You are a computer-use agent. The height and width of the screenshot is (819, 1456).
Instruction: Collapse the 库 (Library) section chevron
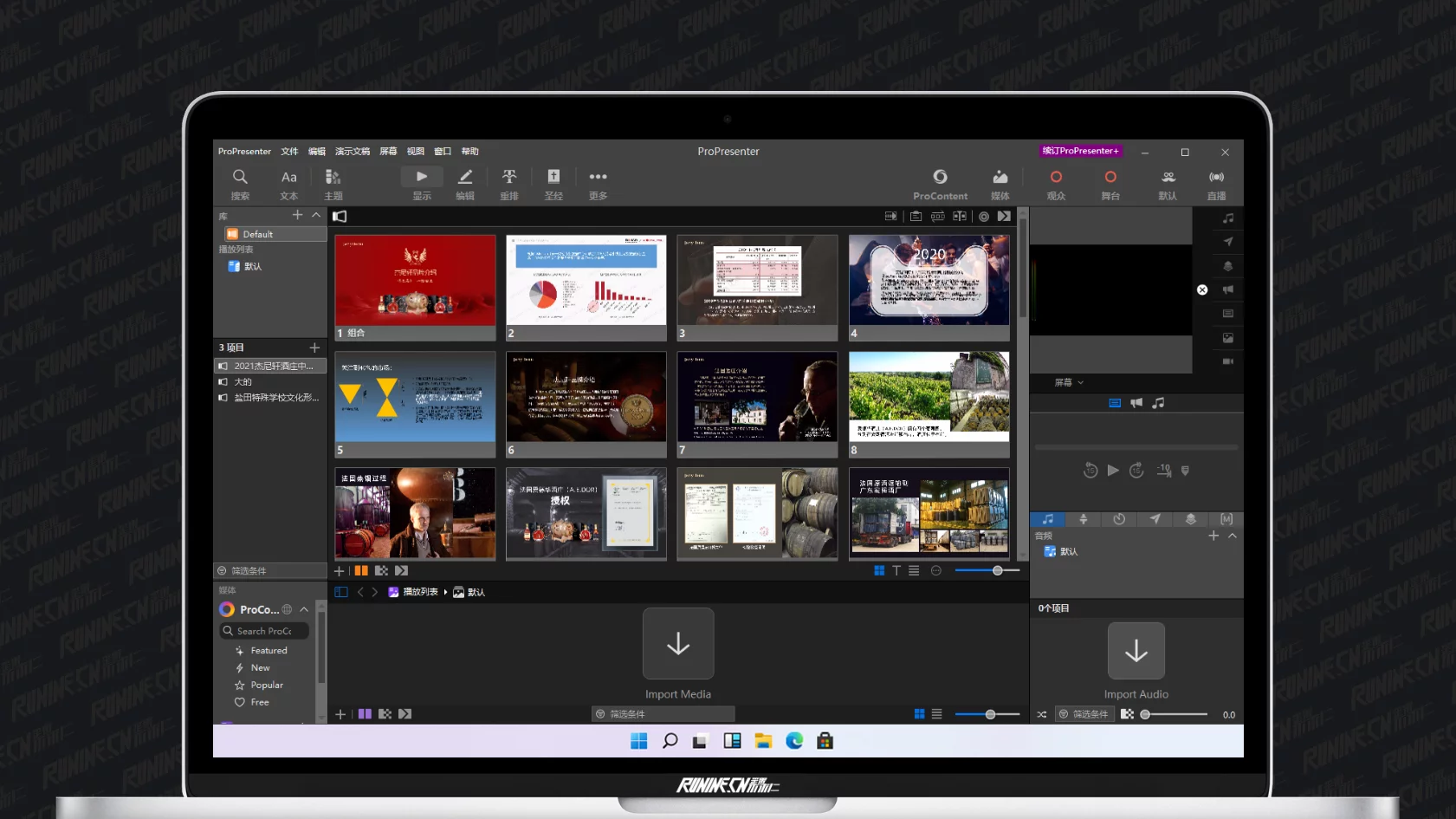pos(316,215)
